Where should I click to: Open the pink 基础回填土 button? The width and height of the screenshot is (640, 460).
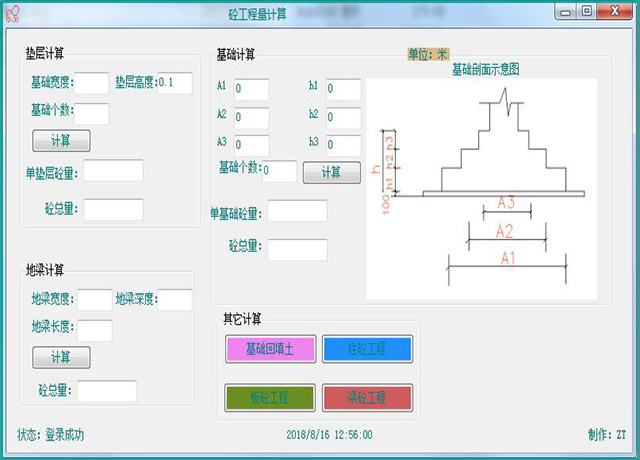click(x=270, y=349)
